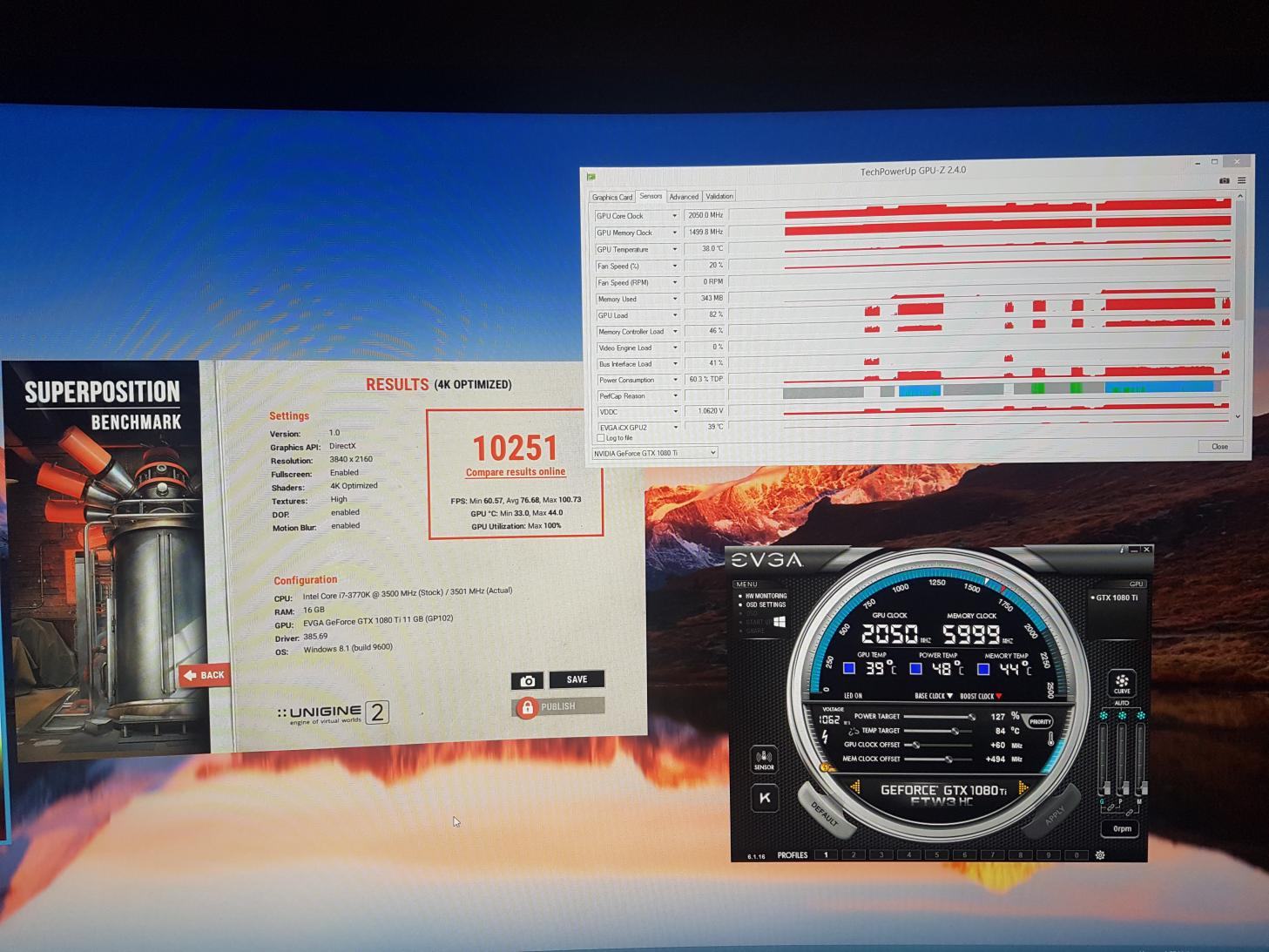The width and height of the screenshot is (1269, 952).
Task: Click the GPU fan icon above G slider
Action: pos(1104,716)
